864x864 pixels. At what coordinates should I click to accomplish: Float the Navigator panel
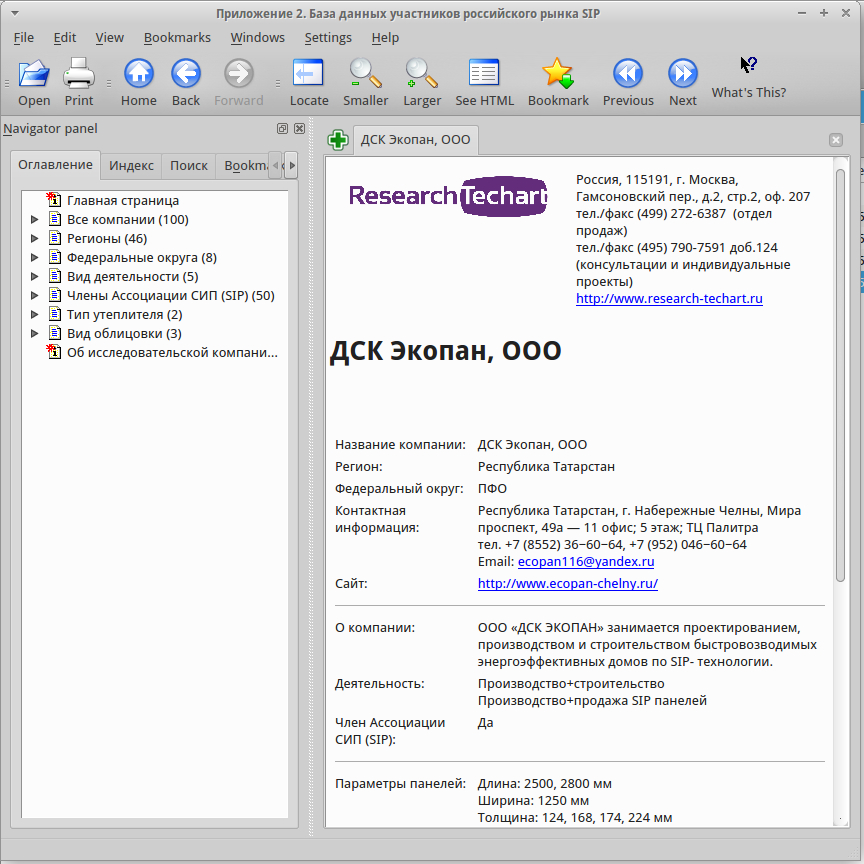(282, 128)
